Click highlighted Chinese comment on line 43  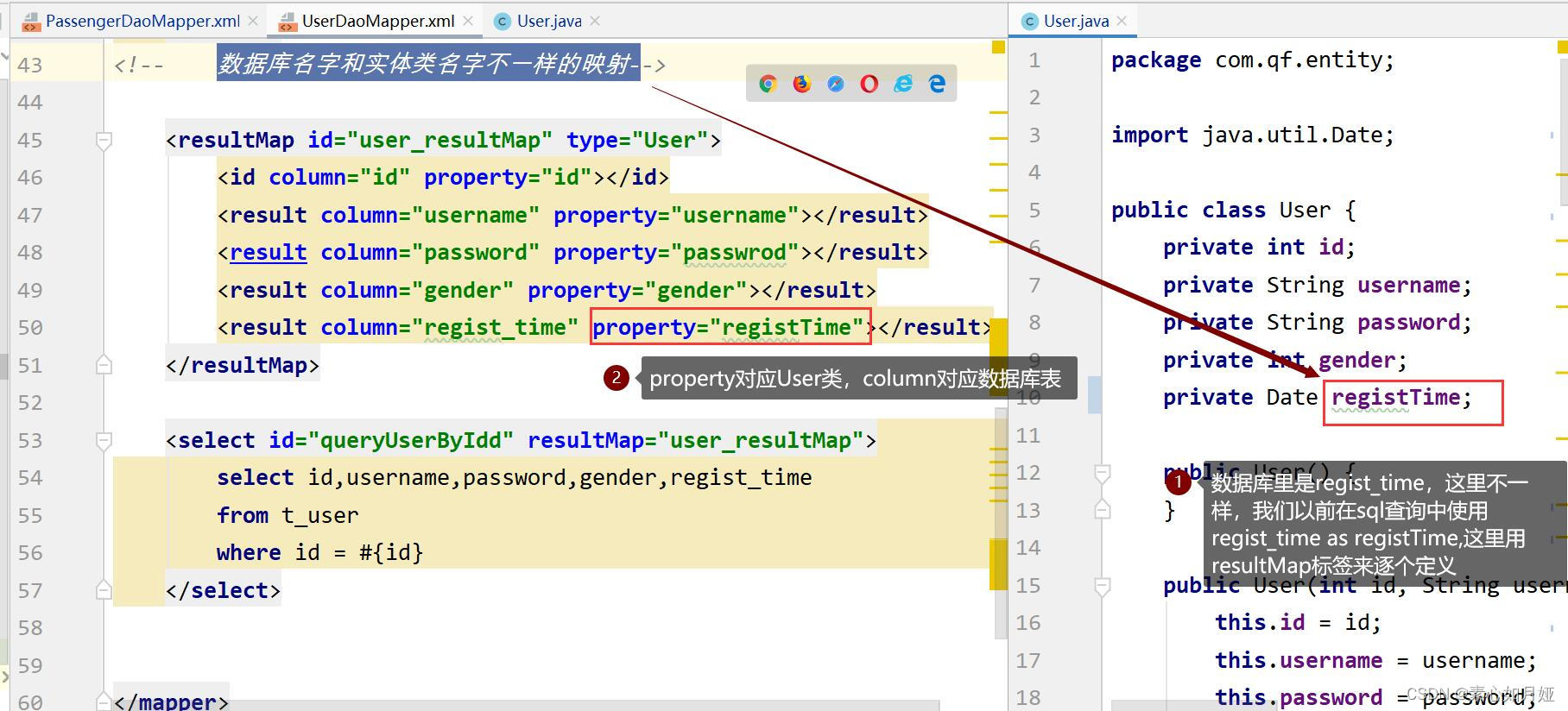click(428, 63)
